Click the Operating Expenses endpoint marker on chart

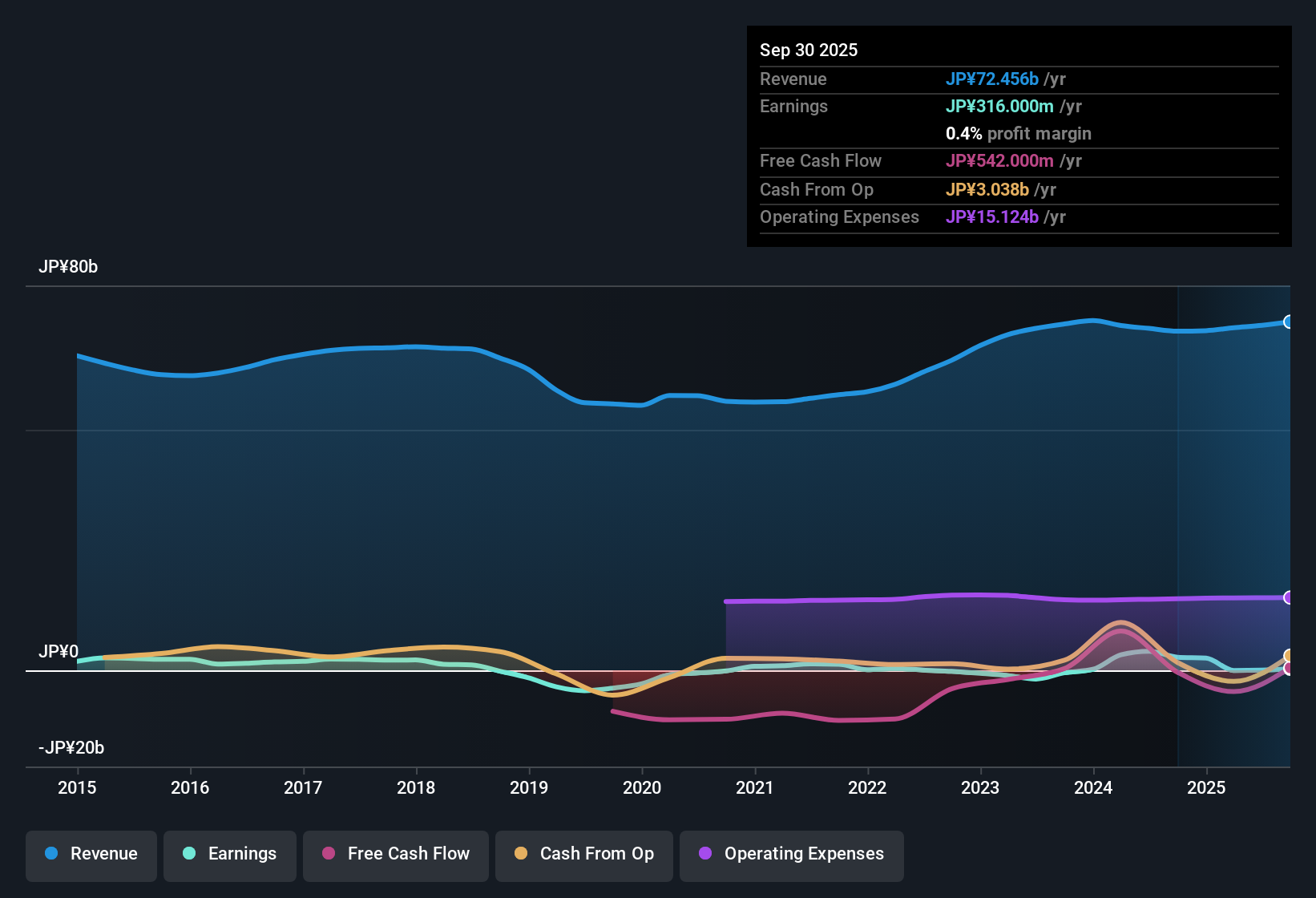(x=1288, y=597)
